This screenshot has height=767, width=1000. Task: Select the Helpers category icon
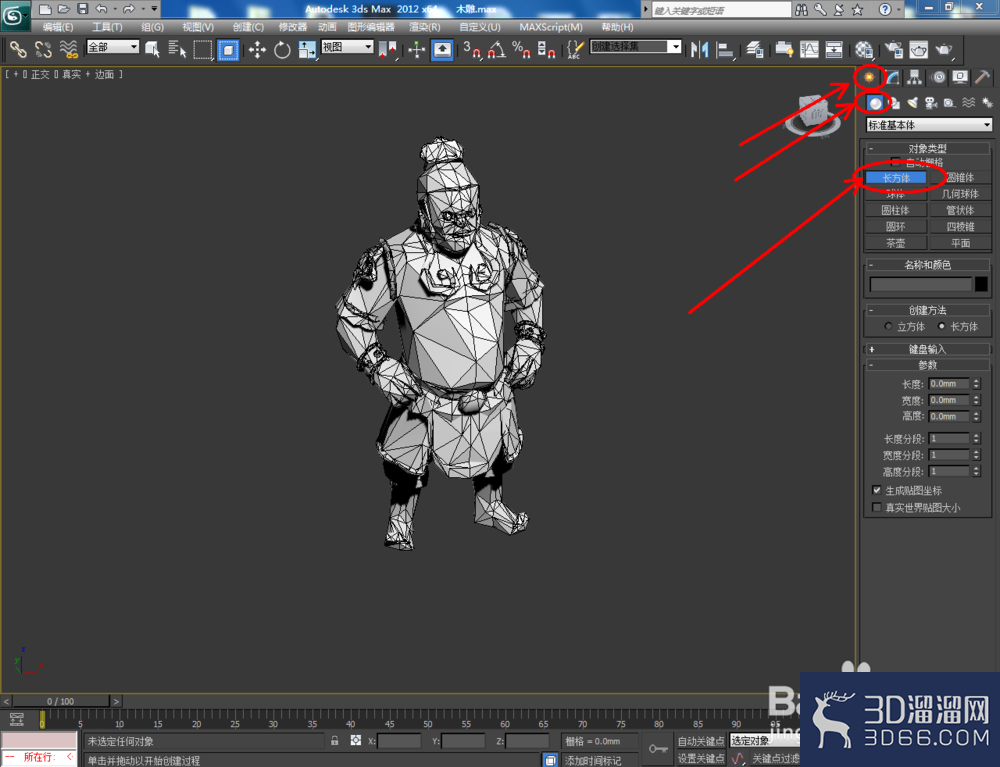pyautogui.click(x=950, y=103)
